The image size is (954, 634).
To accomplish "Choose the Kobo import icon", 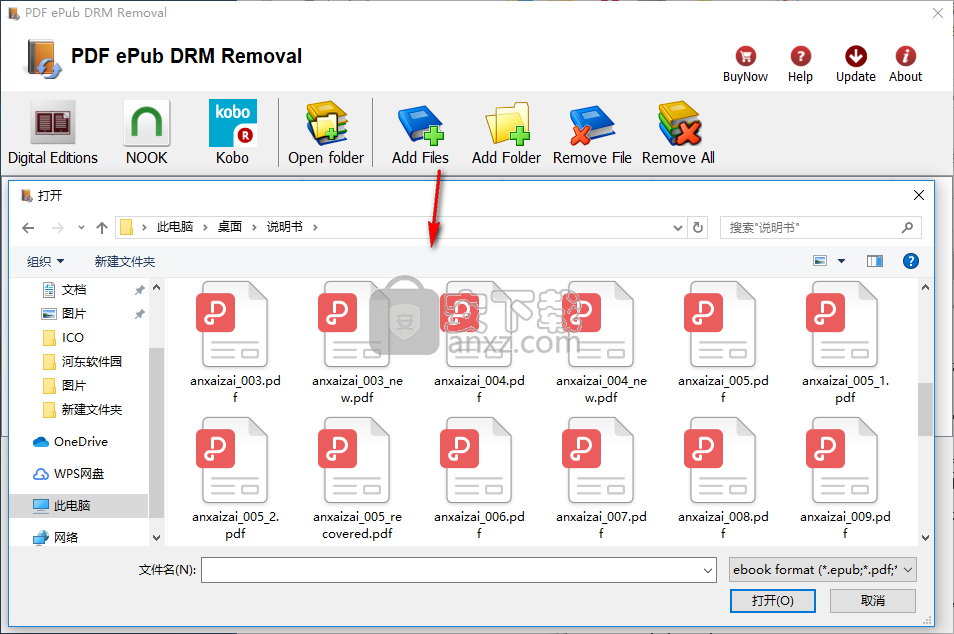I will [x=232, y=133].
